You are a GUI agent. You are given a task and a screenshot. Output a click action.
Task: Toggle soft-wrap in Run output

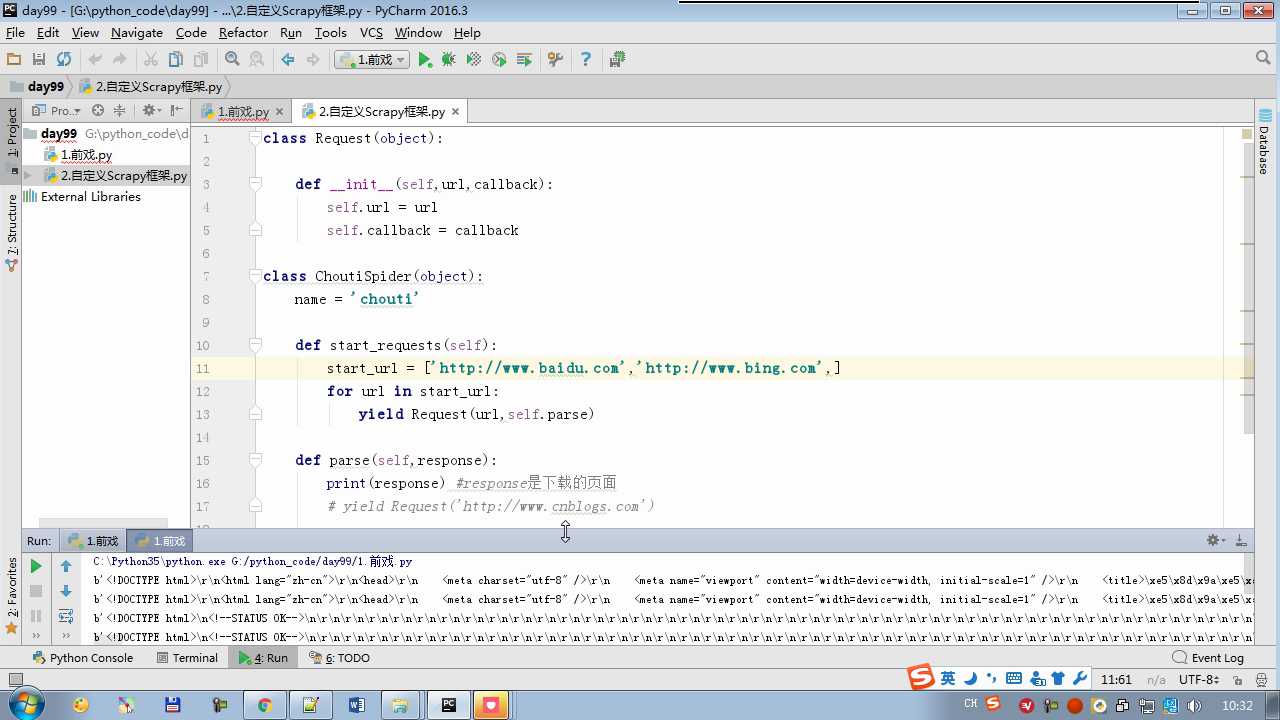pos(66,616)
